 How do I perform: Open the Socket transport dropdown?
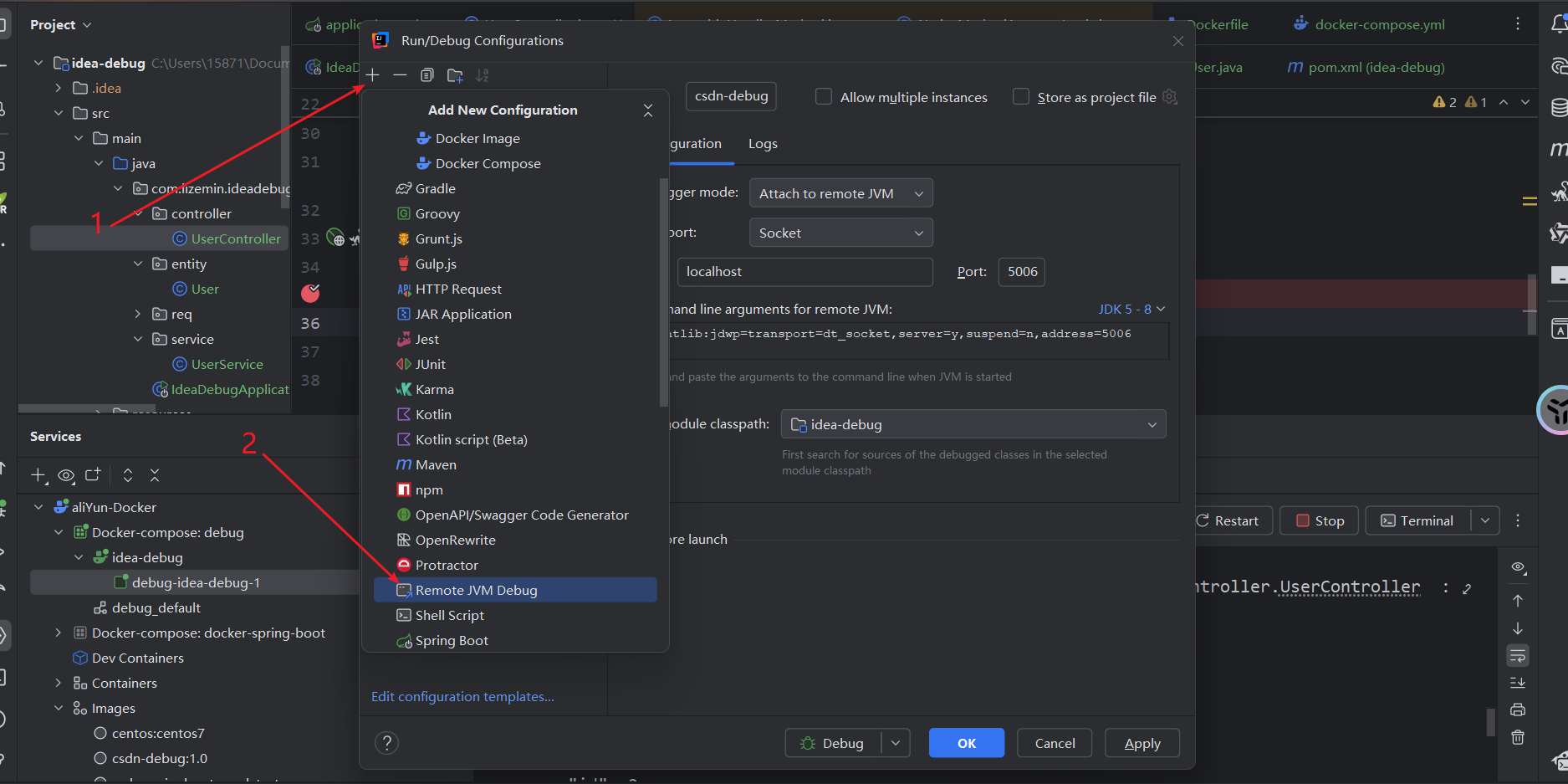click(840, 233)
